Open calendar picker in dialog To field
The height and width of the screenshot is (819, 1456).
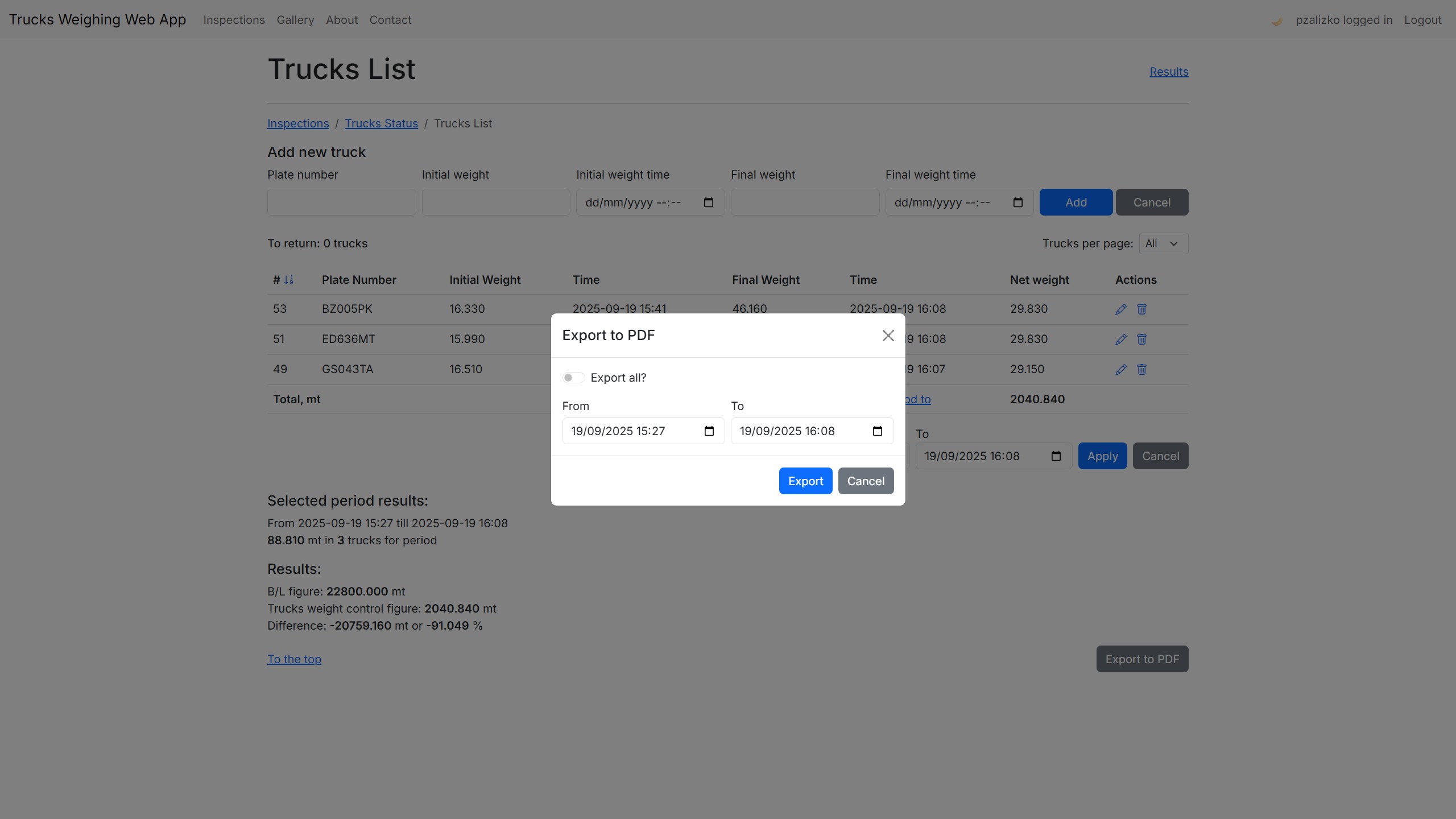pyautogui.click(x=877, y=431)
